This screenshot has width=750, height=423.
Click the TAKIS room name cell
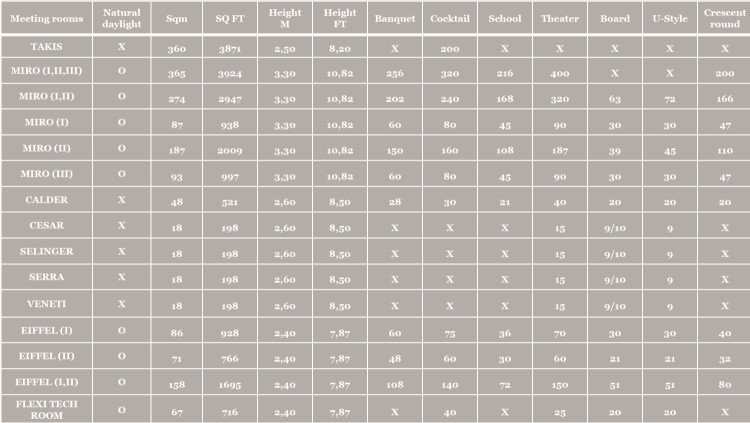tap(46, 47)
